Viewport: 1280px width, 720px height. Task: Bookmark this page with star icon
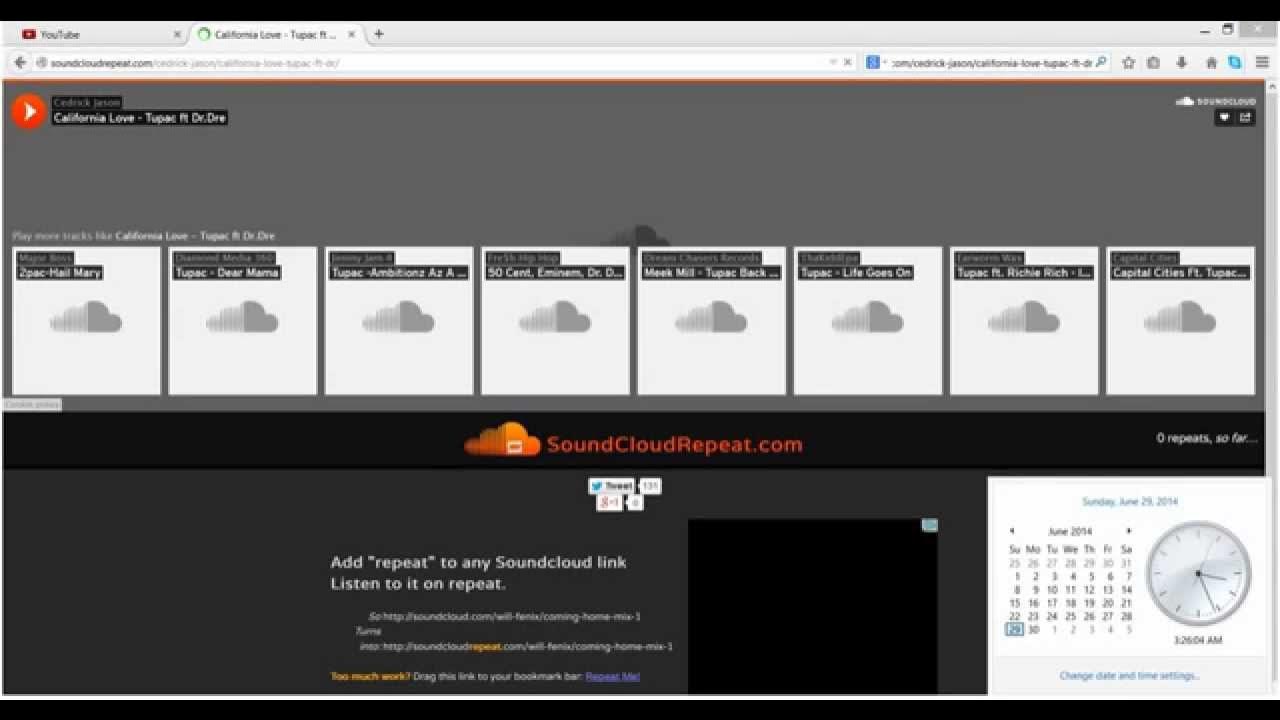click(x=1129, y=62)
